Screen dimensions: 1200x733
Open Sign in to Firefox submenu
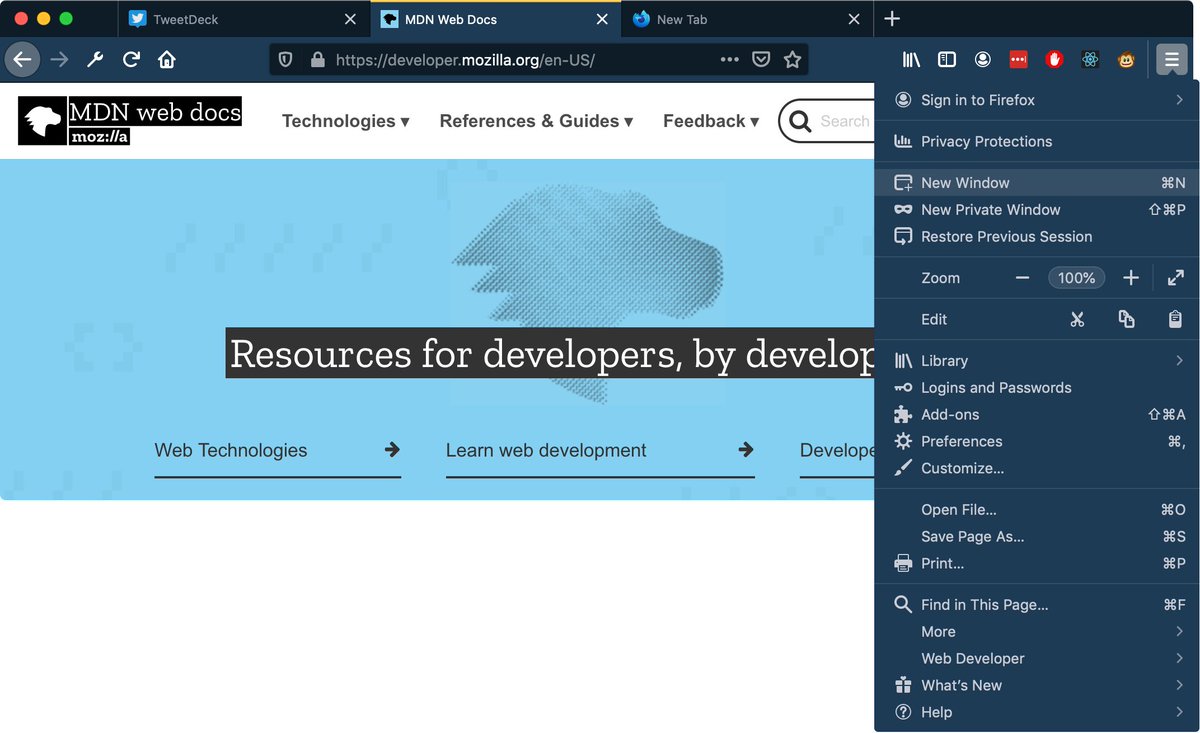click(x=1037, y=100)
